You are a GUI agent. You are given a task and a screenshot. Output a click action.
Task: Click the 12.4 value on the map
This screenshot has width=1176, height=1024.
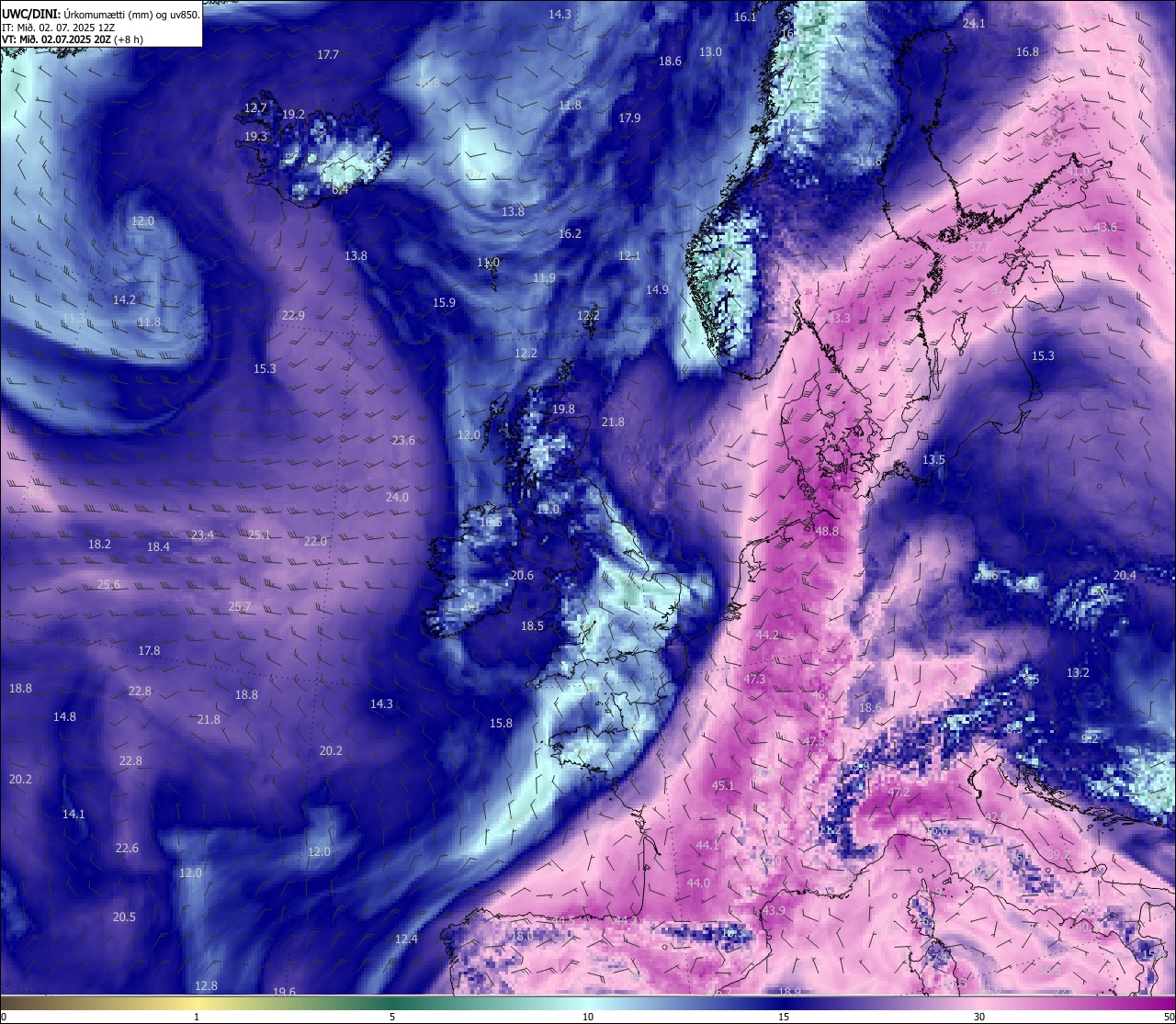(406, 940)
